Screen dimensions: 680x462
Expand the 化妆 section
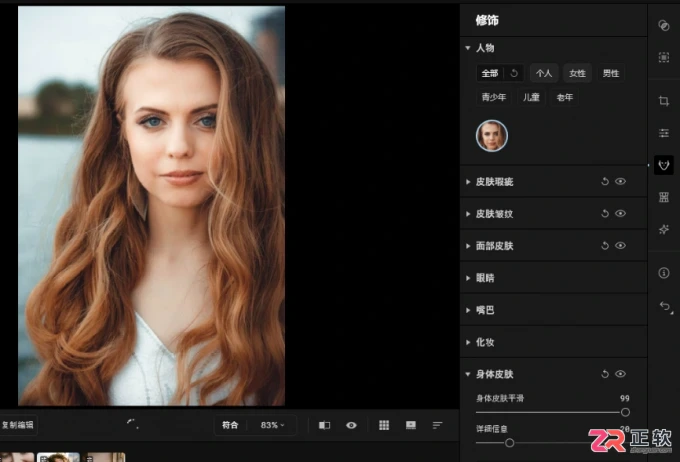(x=468, y=342)
